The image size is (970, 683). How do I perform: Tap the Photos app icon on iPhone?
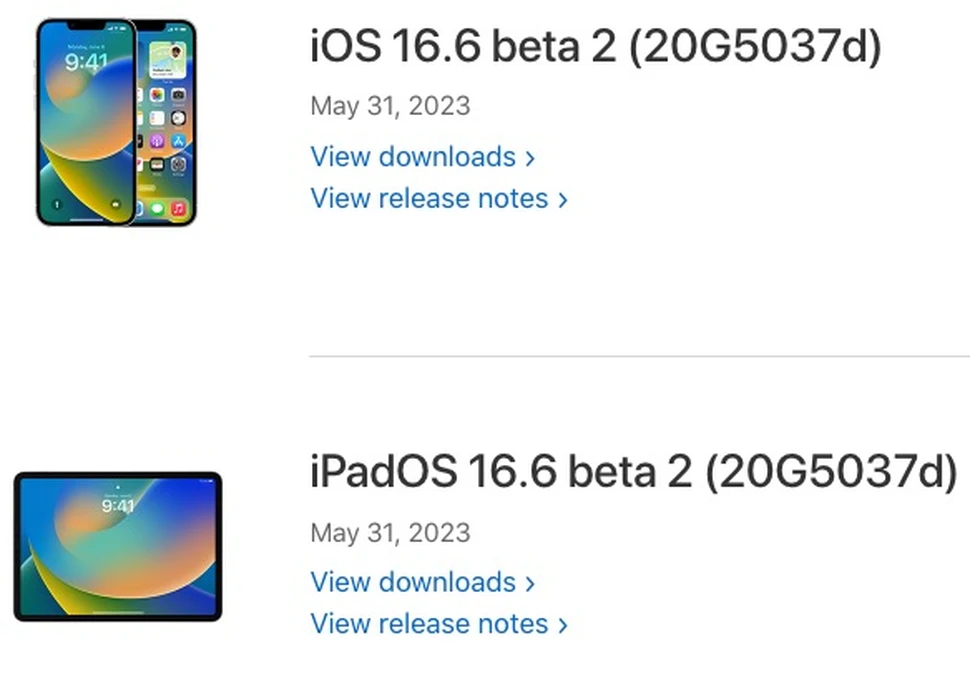click(157, 95)
